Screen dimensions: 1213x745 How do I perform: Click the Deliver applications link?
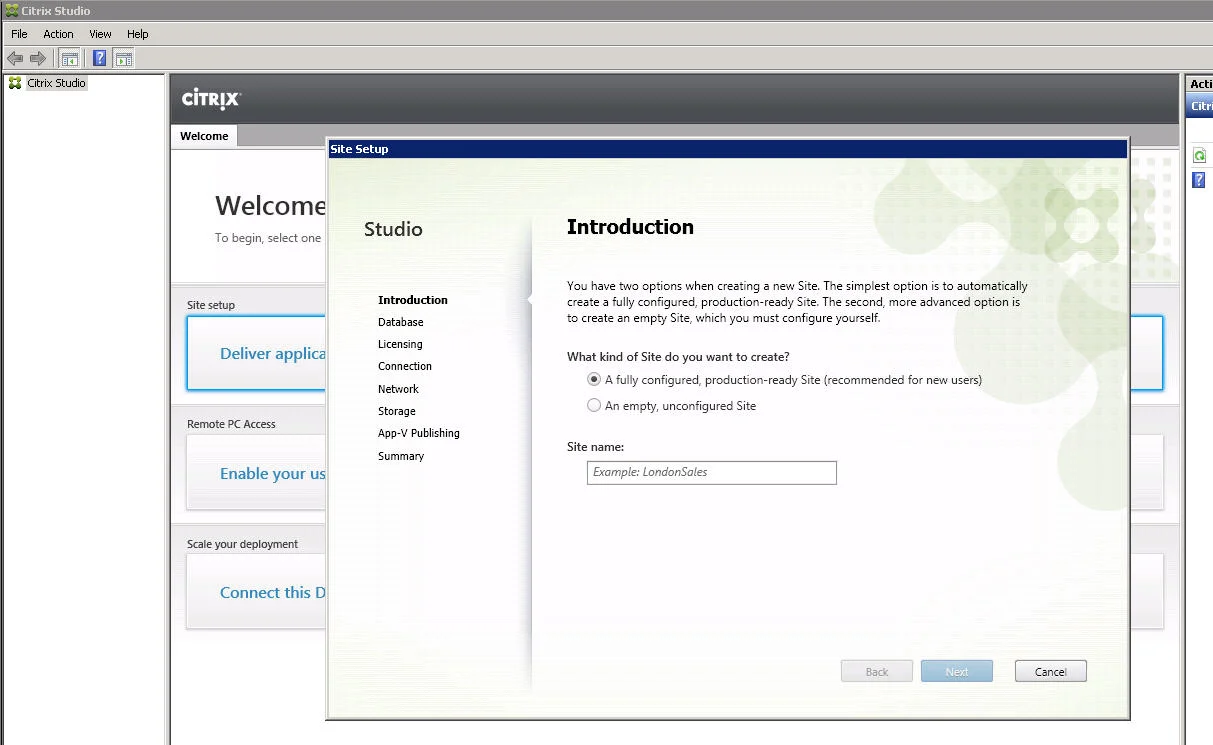click(273, 354)
